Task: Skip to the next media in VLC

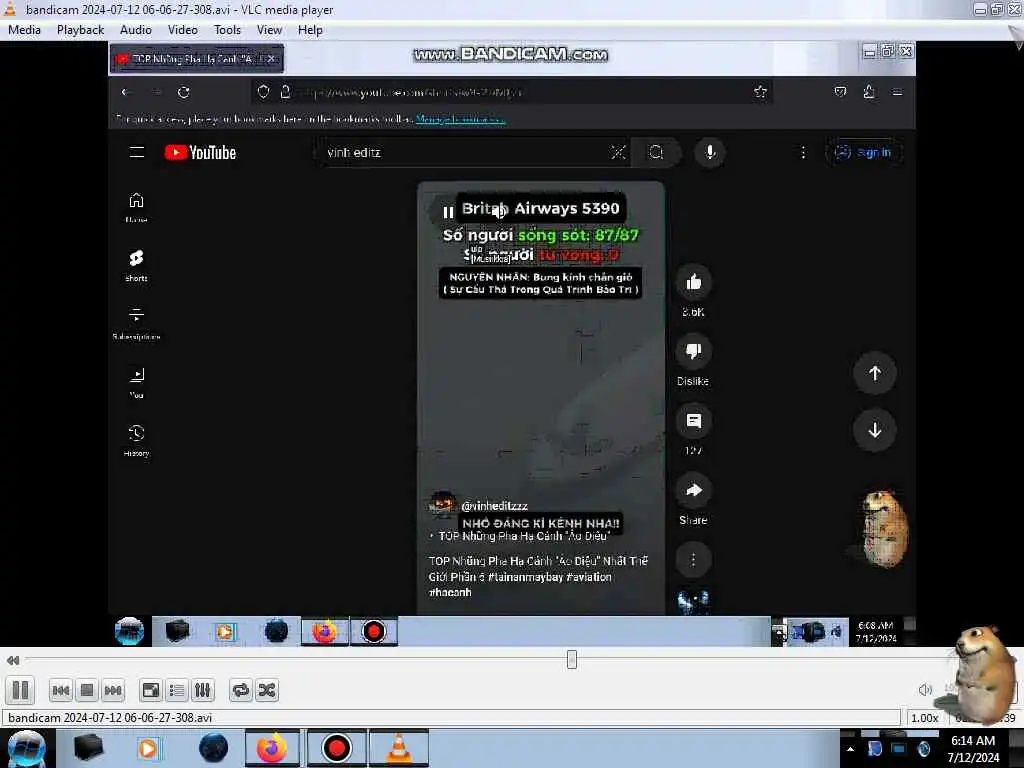Action: [x=113, y=690]
